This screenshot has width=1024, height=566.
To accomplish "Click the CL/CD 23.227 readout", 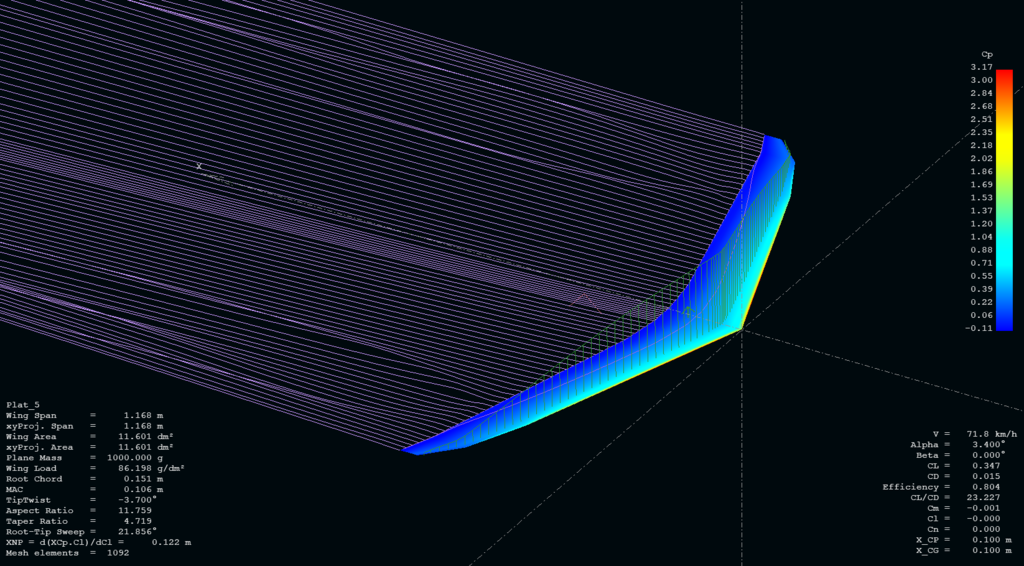I will tap(962, 497).
